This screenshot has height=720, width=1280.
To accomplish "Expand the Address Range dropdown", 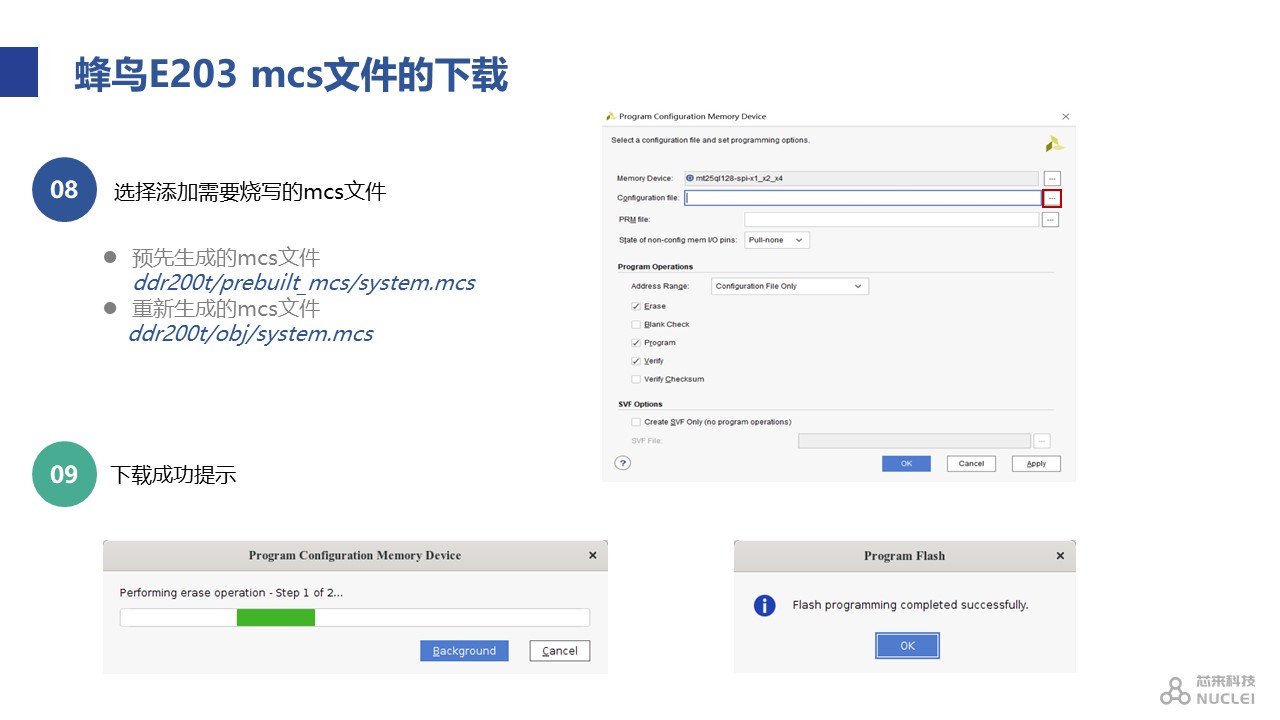I will [789, 286].
